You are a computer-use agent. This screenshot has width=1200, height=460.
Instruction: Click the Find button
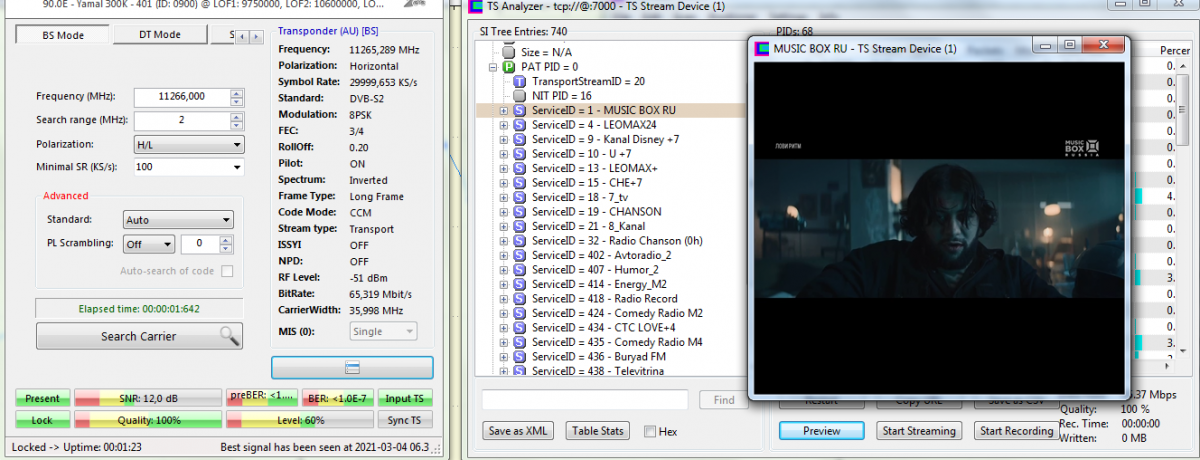coord(723,400)
